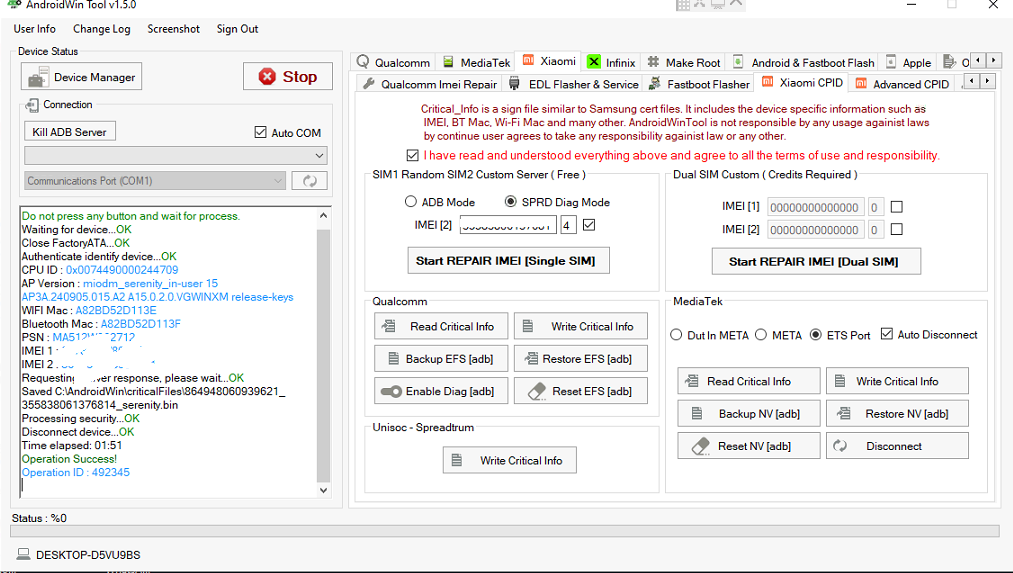The height and width of the screenshot is (573, 1013).
Task: Select the META radio button
Action: [x=761, y=335]
